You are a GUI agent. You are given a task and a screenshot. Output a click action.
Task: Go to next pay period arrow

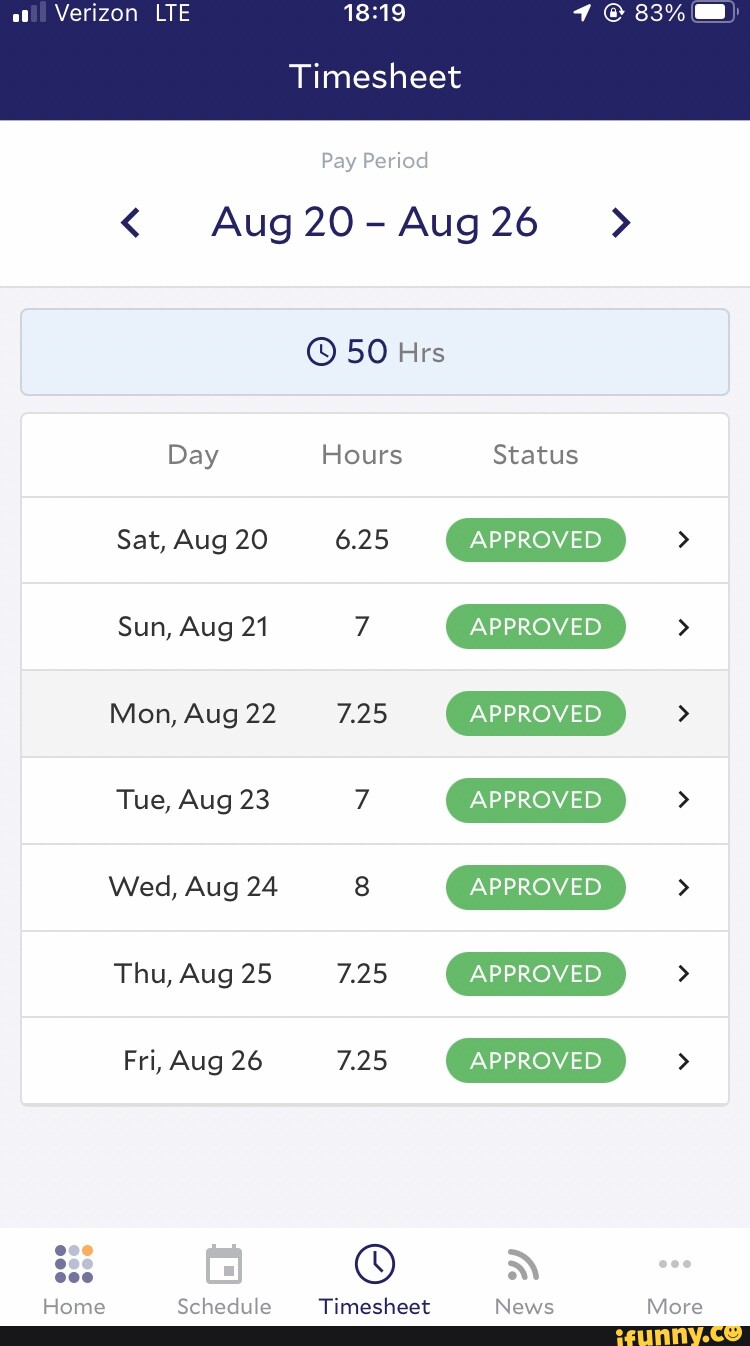coord(621,222)
